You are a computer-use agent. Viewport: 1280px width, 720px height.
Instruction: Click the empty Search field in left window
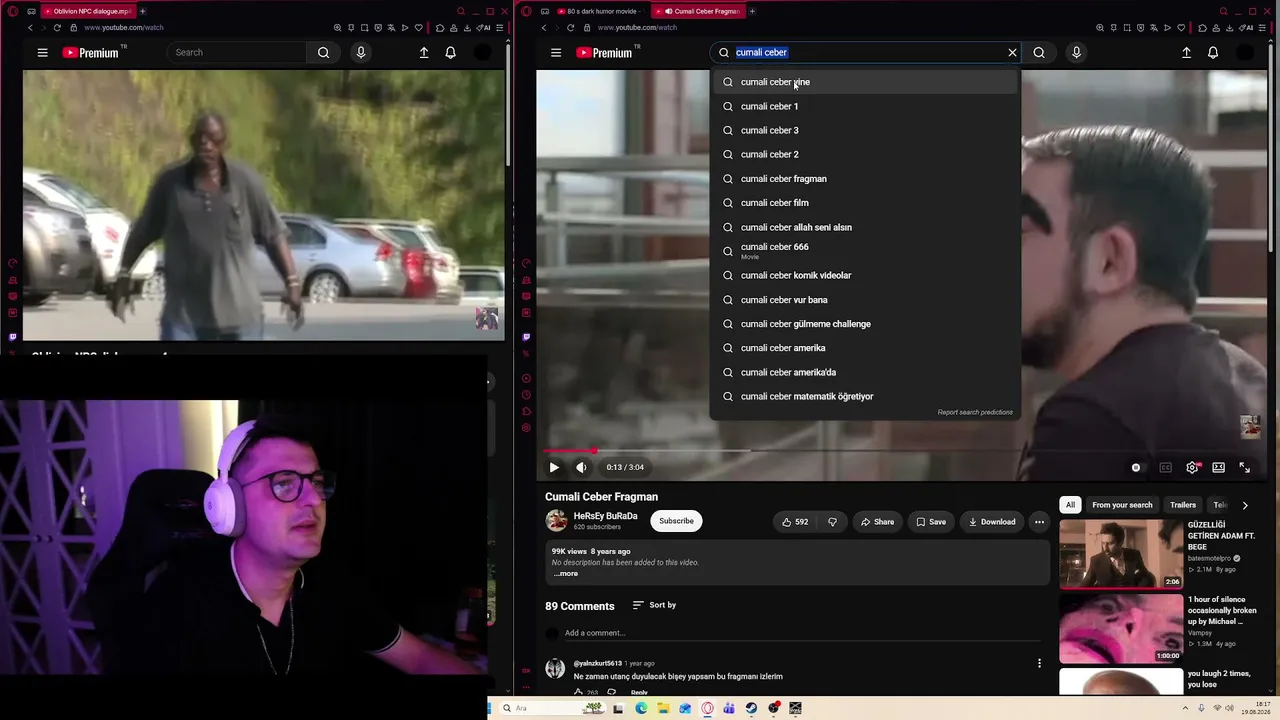[x=238, y=53]
